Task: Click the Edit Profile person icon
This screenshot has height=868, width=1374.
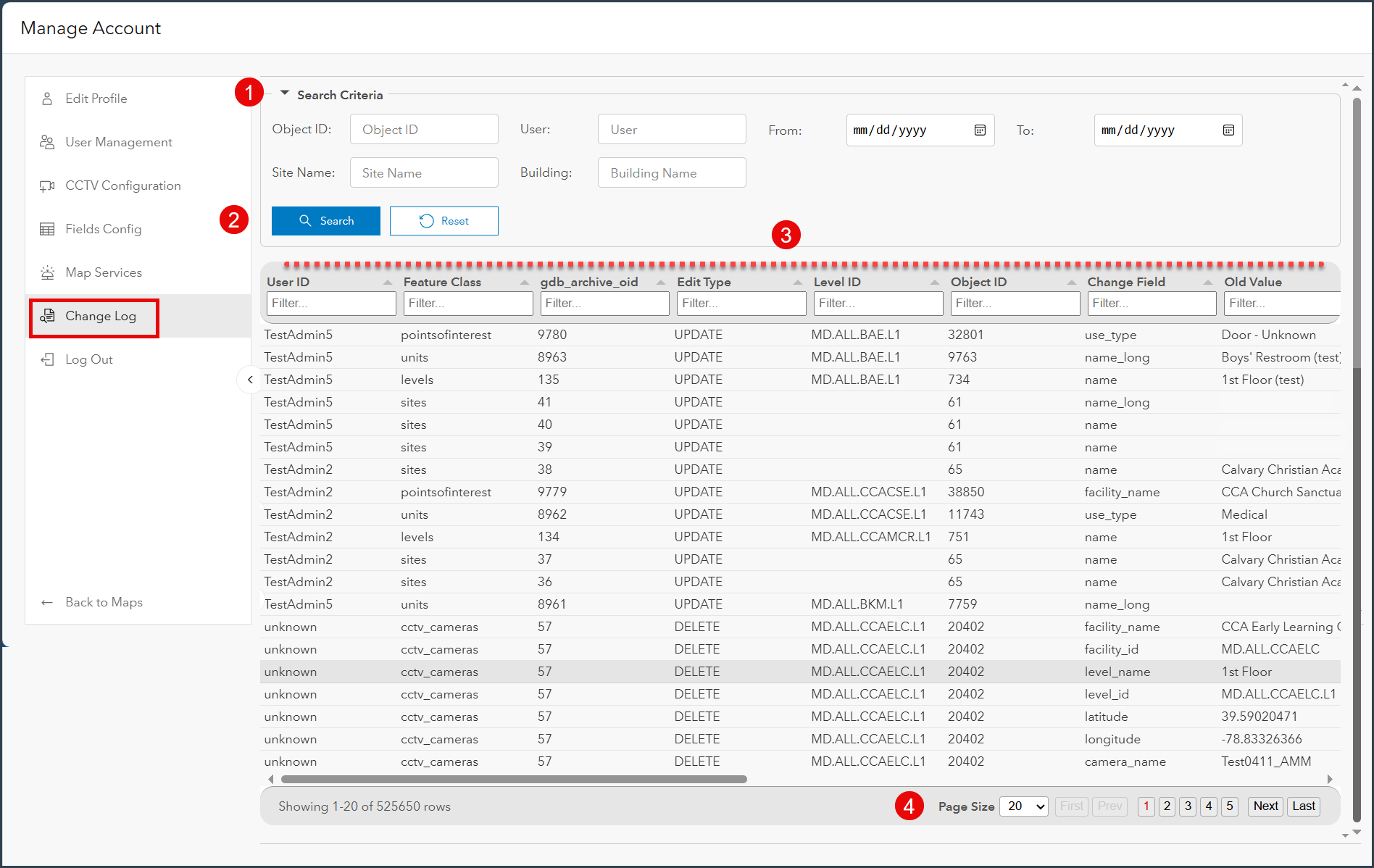Action: tap(47, 99)
